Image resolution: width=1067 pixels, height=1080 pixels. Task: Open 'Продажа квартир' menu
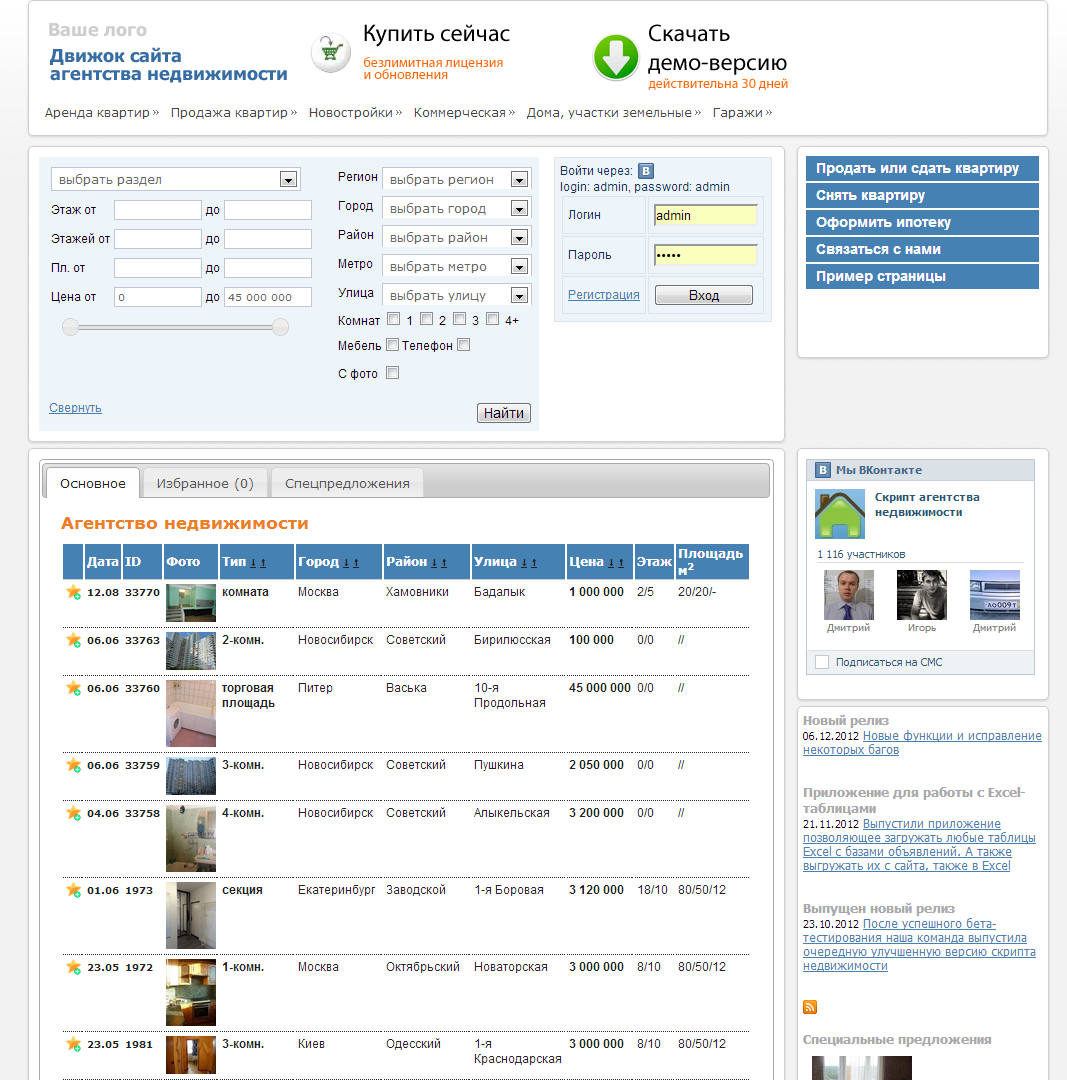coord(234,112)
